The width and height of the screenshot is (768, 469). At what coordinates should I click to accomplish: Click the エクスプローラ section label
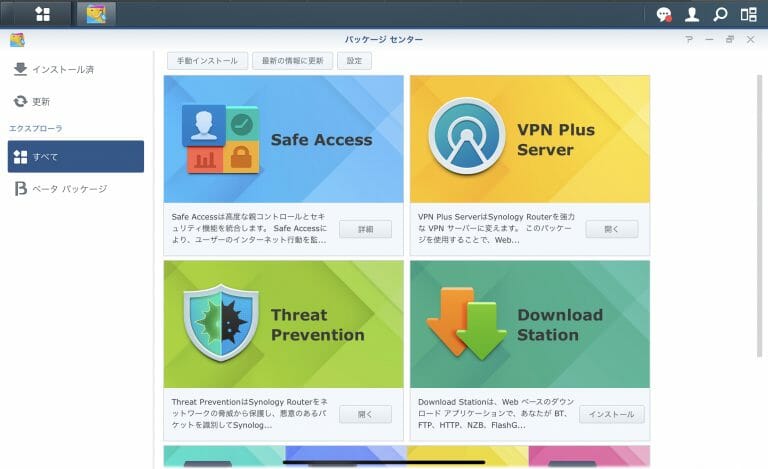pos(36,128)
